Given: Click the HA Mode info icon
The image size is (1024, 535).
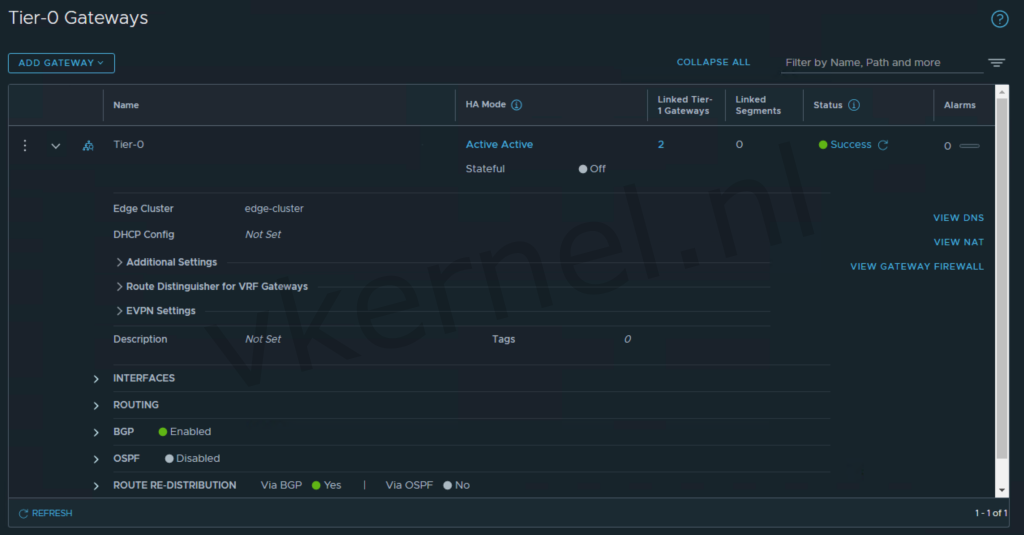Looking at the screenshot, I should tap(517, 105).
